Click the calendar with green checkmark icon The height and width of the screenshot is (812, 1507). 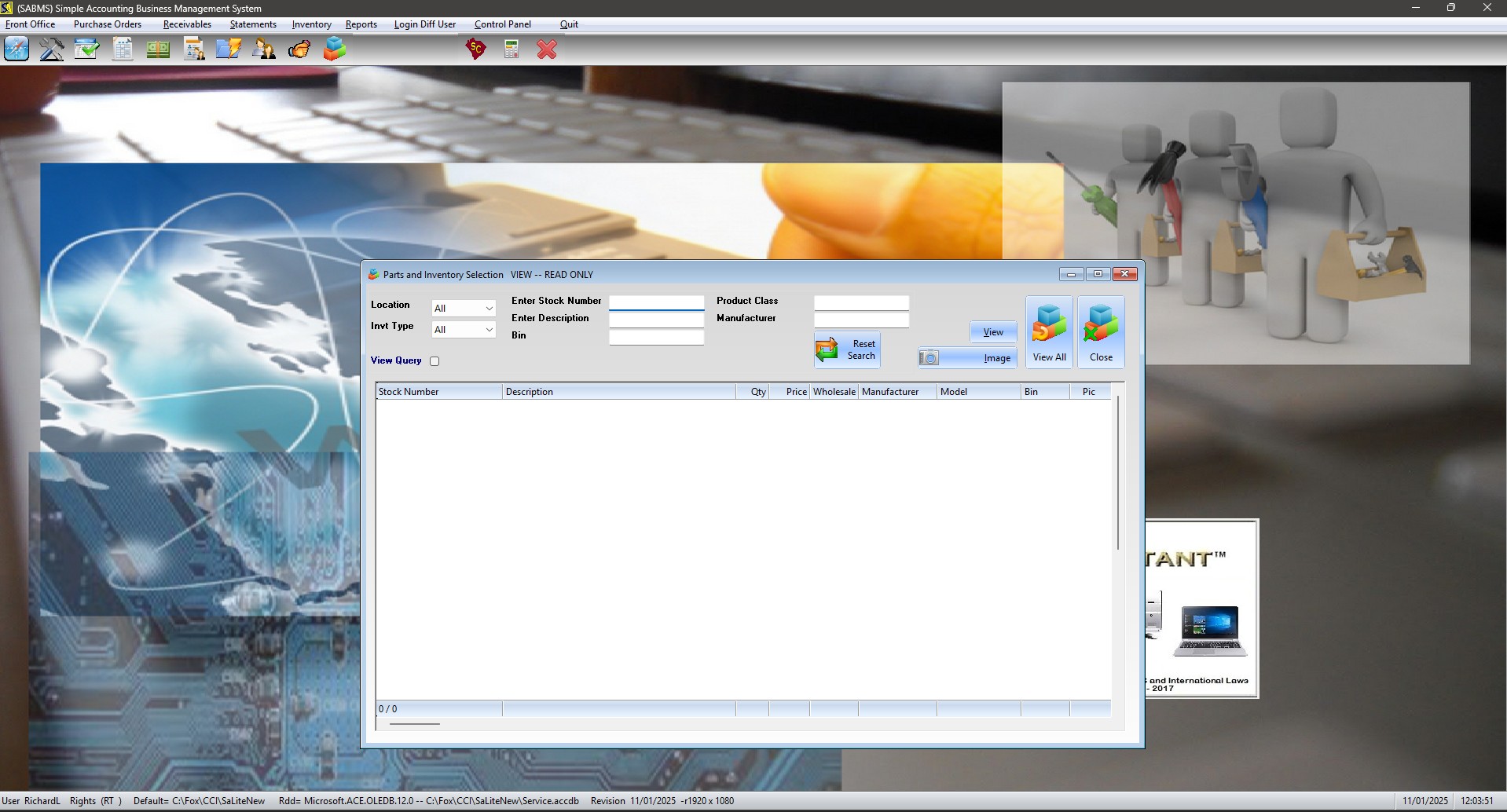tap(87, 49)
